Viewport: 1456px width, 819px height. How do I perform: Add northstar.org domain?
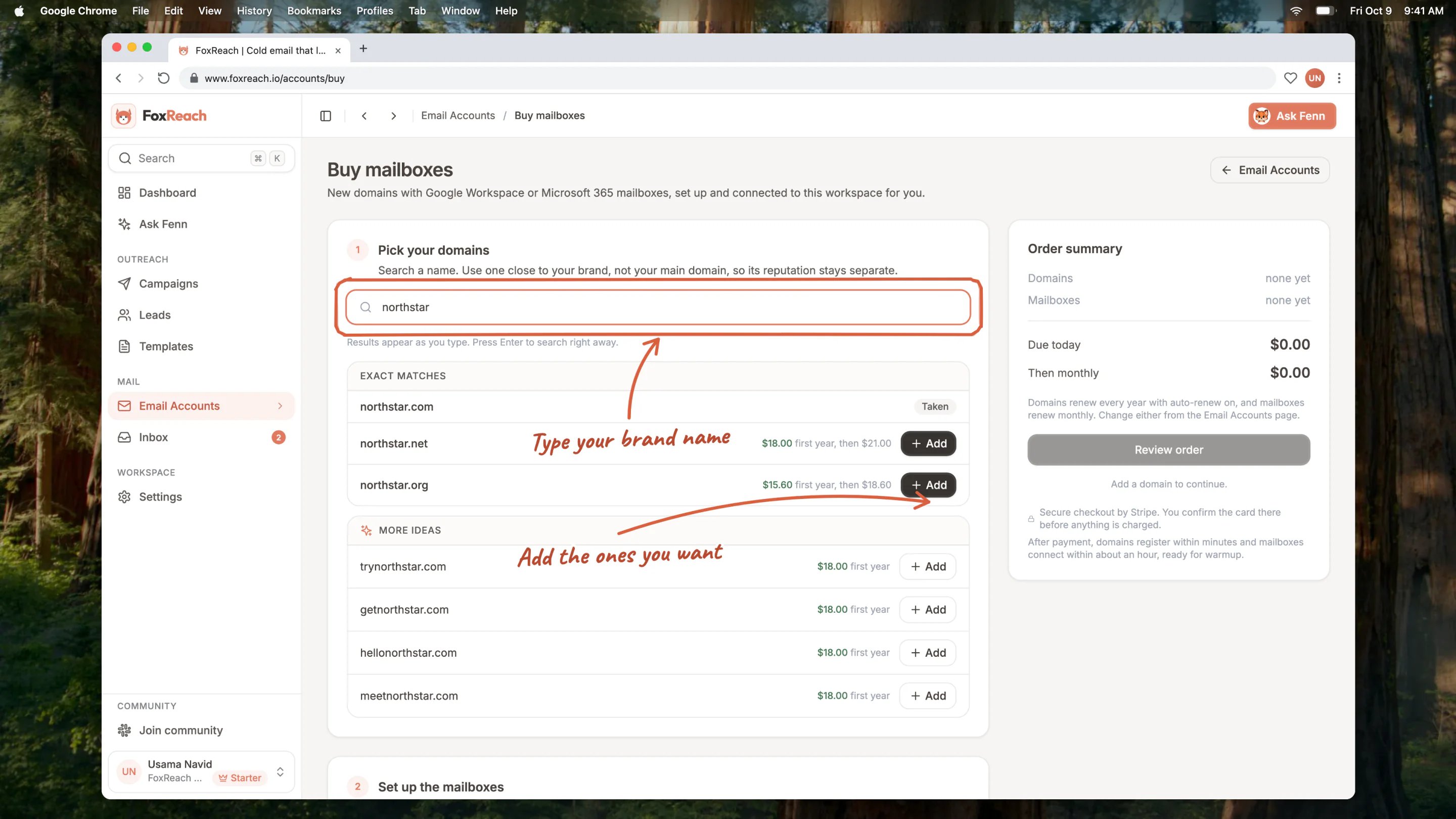click(928, 485)
